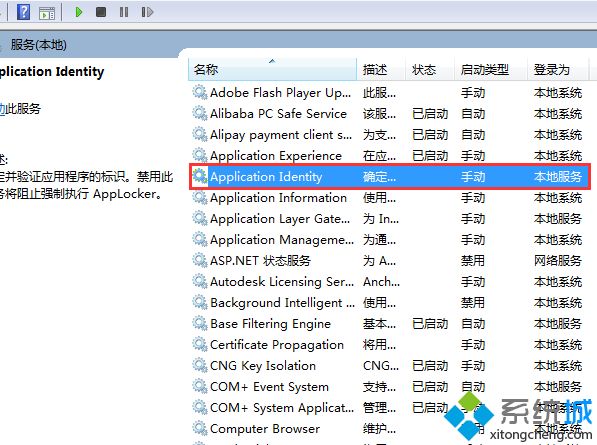Click gear icon of Application Experience
Screen dimensions: 597x445
[200, 155]
